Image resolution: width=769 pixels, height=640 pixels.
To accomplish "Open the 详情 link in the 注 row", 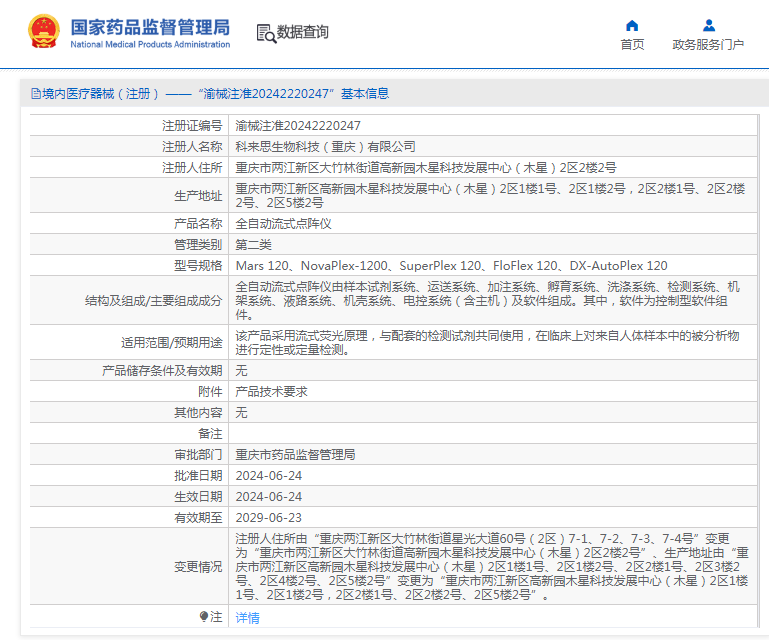I will pyautogui.click(x=247, y=618).
